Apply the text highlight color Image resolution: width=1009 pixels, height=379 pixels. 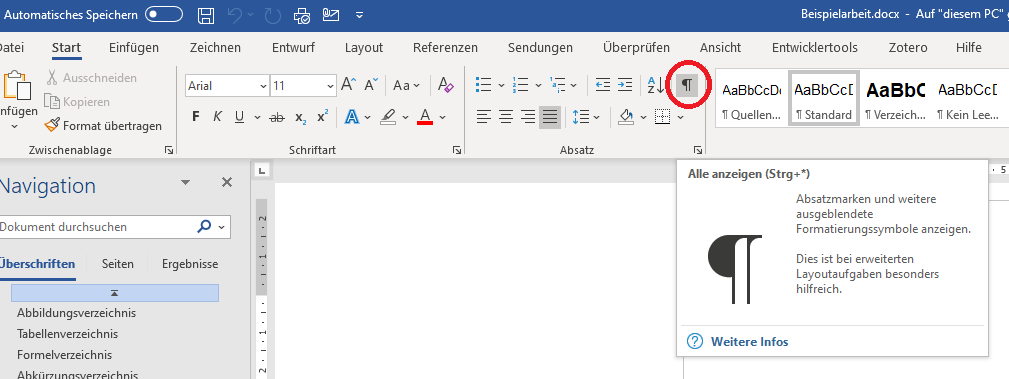(x=387, y=116)
